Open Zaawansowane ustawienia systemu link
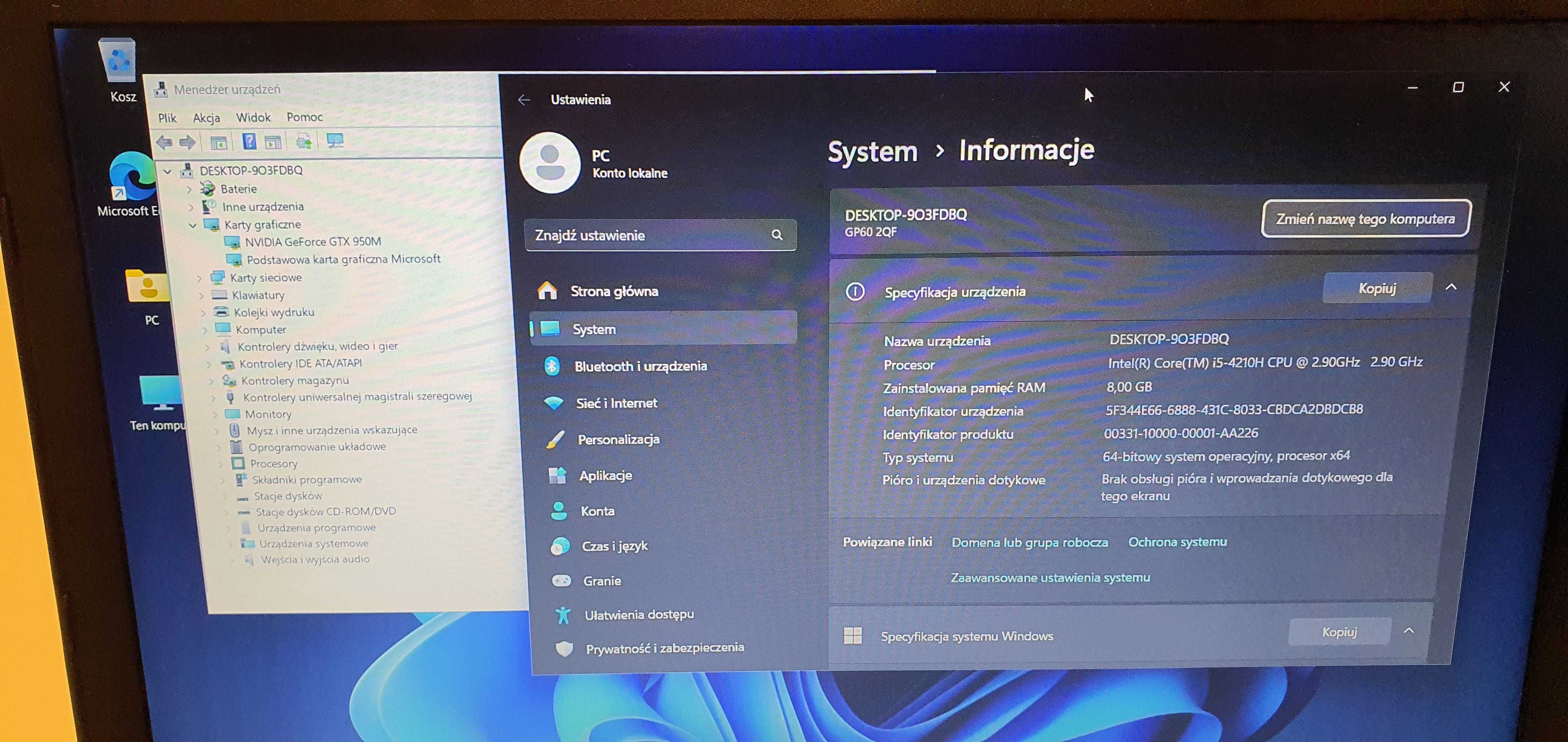The height and width of the screenshot is (742, 1568). click(x=1050, y=577)
